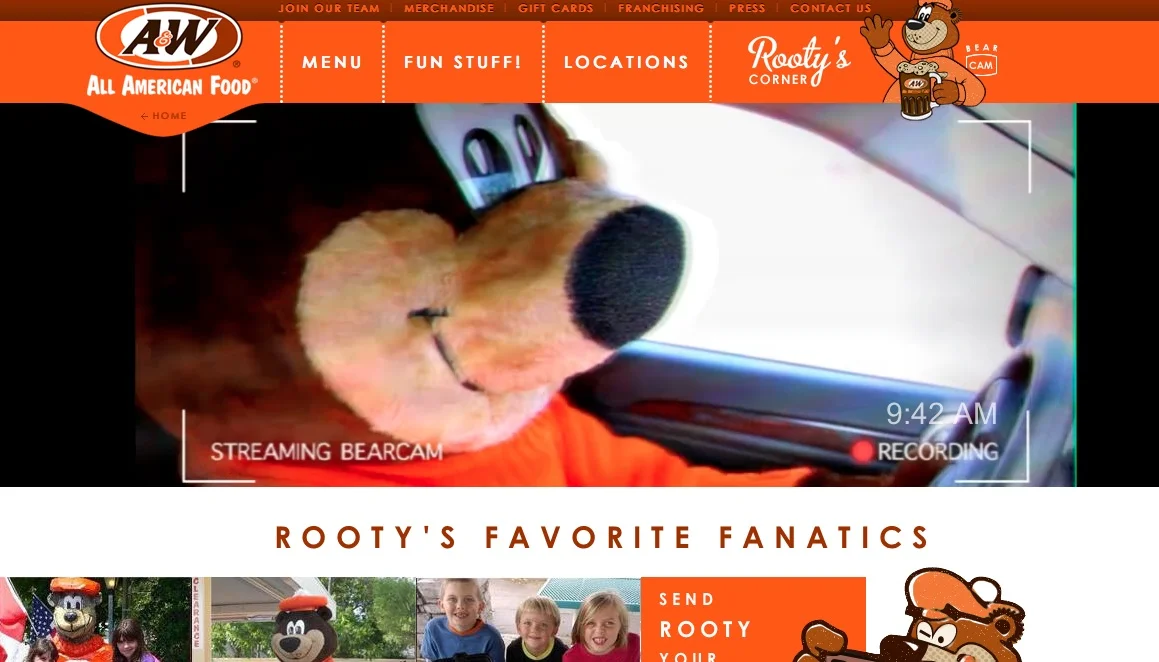Open the MERCHANDISE link

449,8
